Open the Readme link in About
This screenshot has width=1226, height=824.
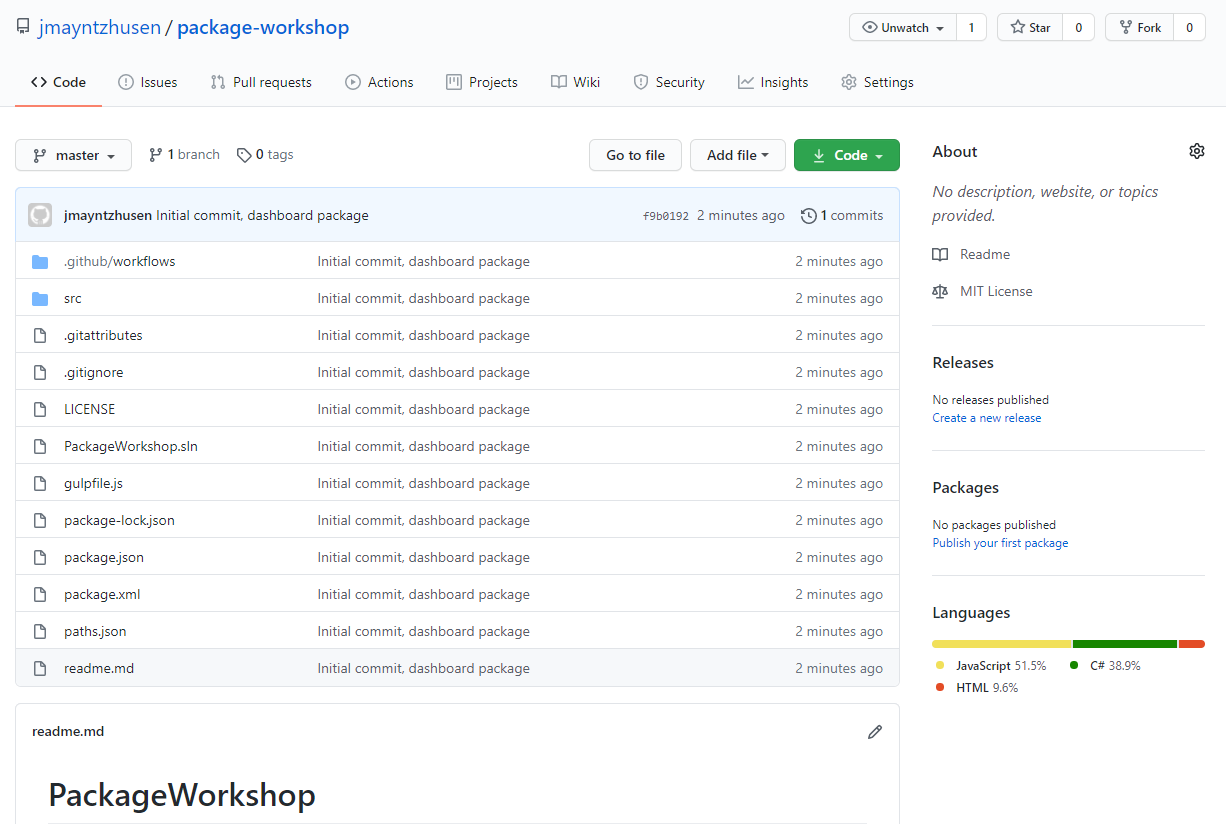[x=985, y=254]
